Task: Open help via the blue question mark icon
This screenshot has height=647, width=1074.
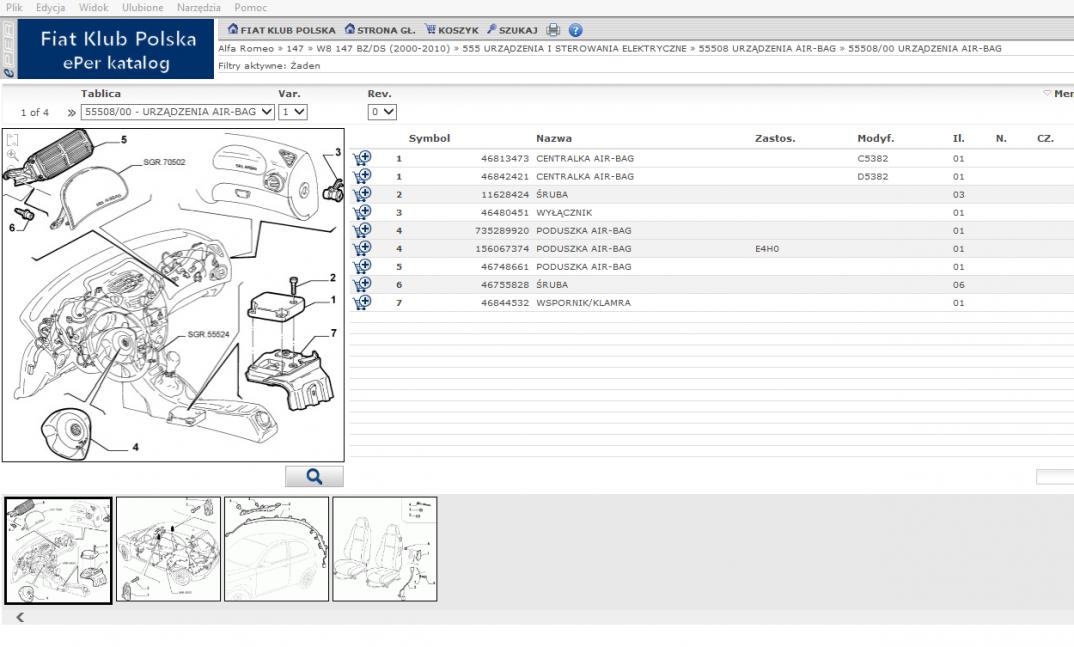Action: pyautogui.click(x=575, y=30)
